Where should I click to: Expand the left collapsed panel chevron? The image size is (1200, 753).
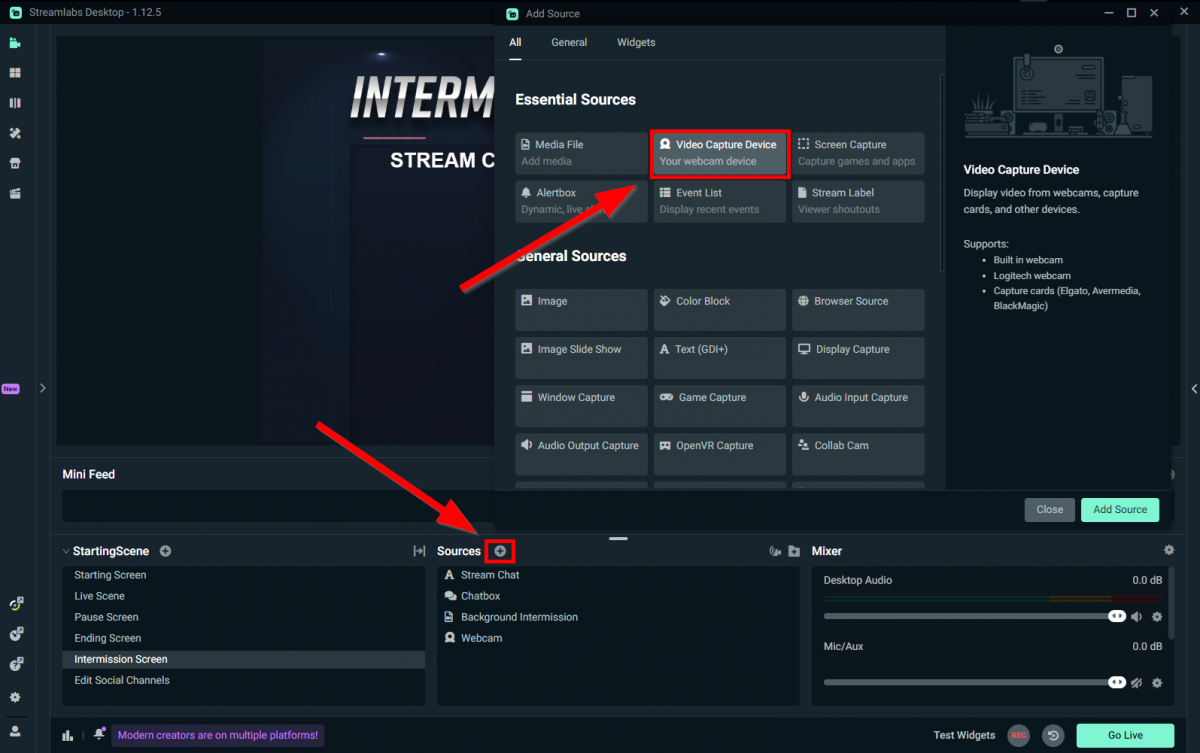(x=42, y=388)
